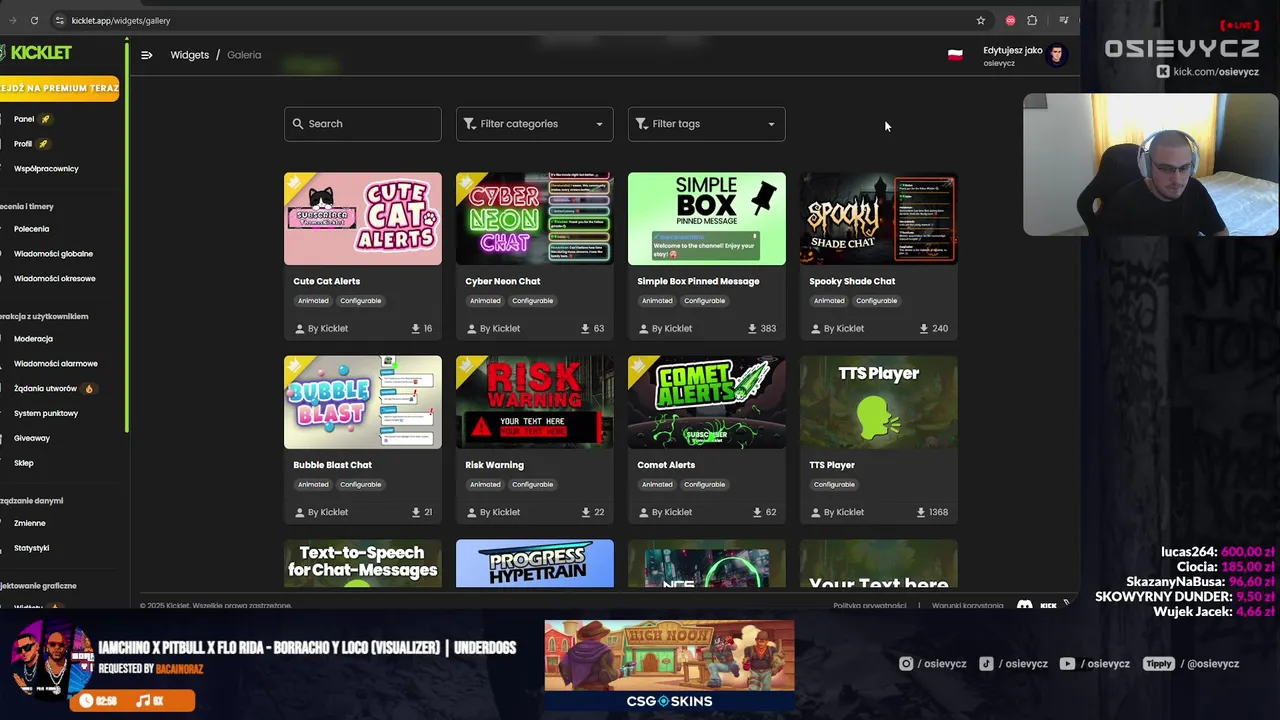Image resolution: width=1280 pixels, height=720 pixels.
Task: Click the Kicklet logo
Action: coord(36,52)
